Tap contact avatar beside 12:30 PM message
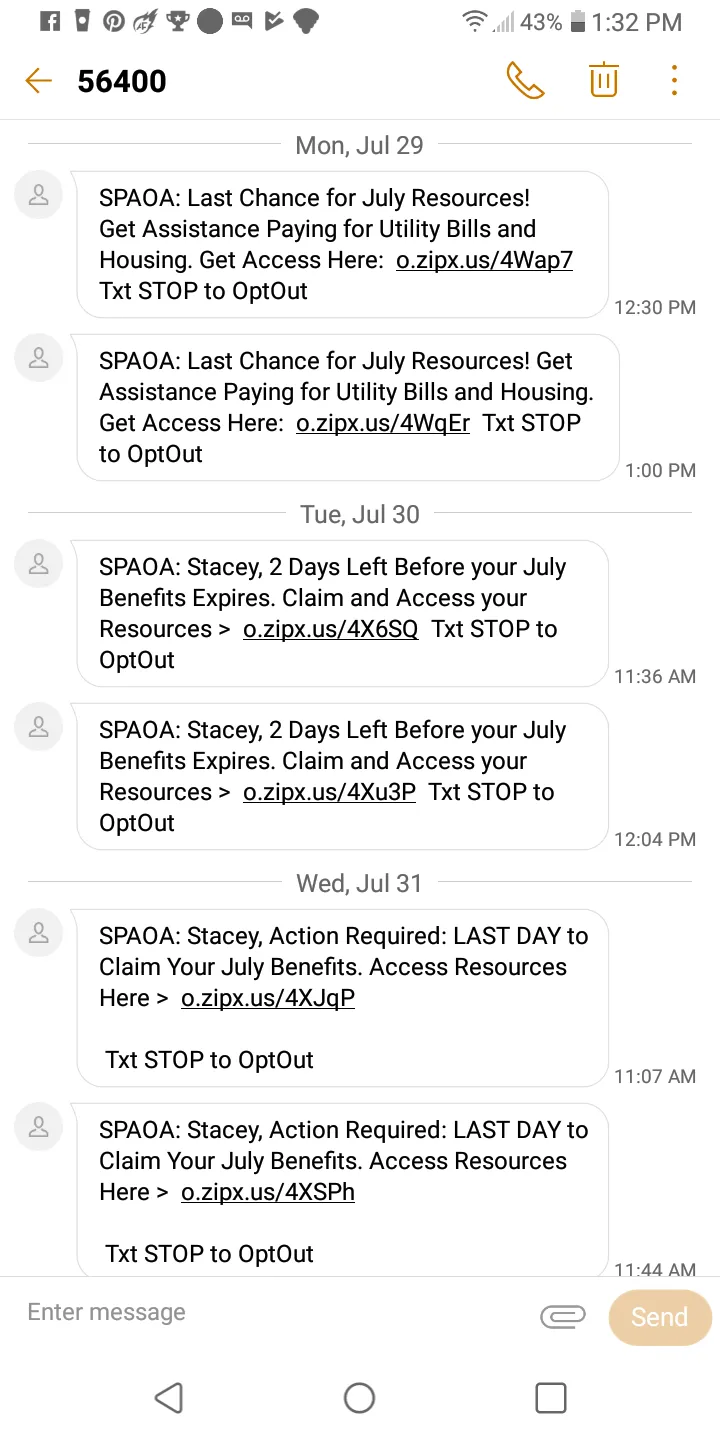720x1440 pixels. pyautogui.click(x=39, y=195)
